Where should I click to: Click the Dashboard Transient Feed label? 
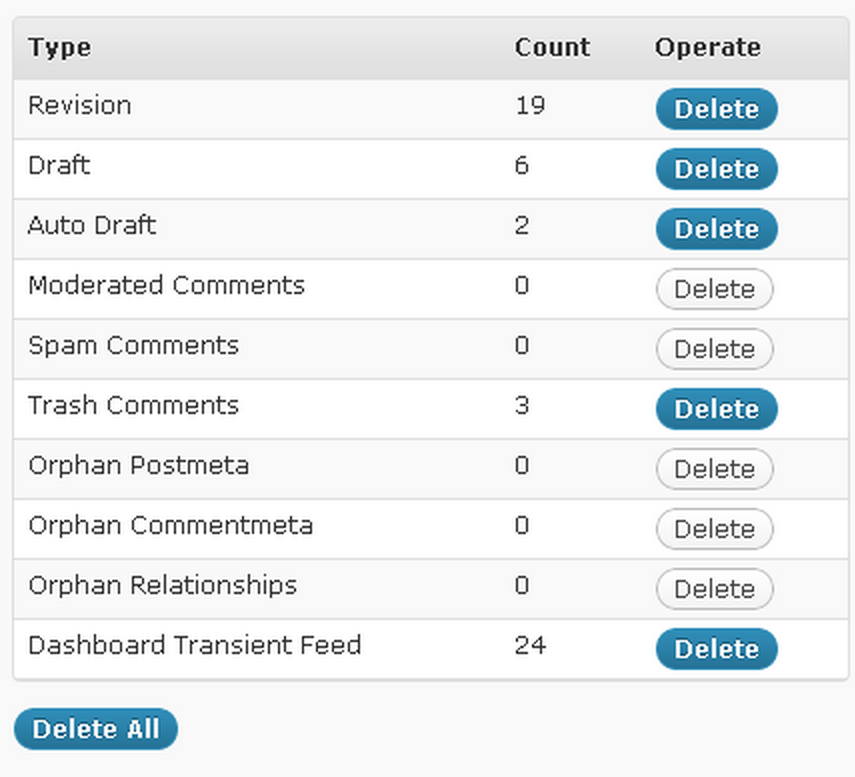click(194, 646)
